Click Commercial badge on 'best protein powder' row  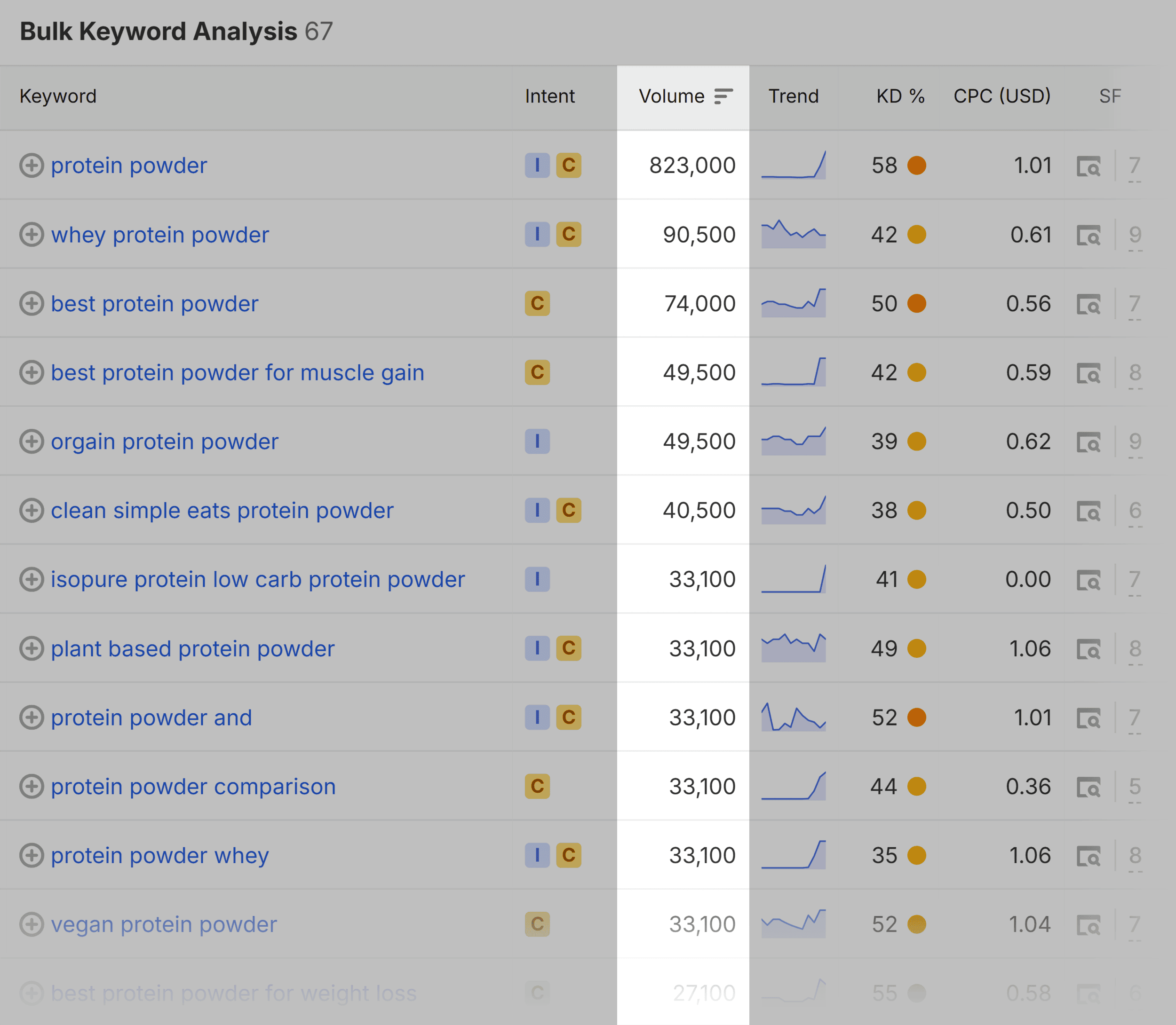537,303
